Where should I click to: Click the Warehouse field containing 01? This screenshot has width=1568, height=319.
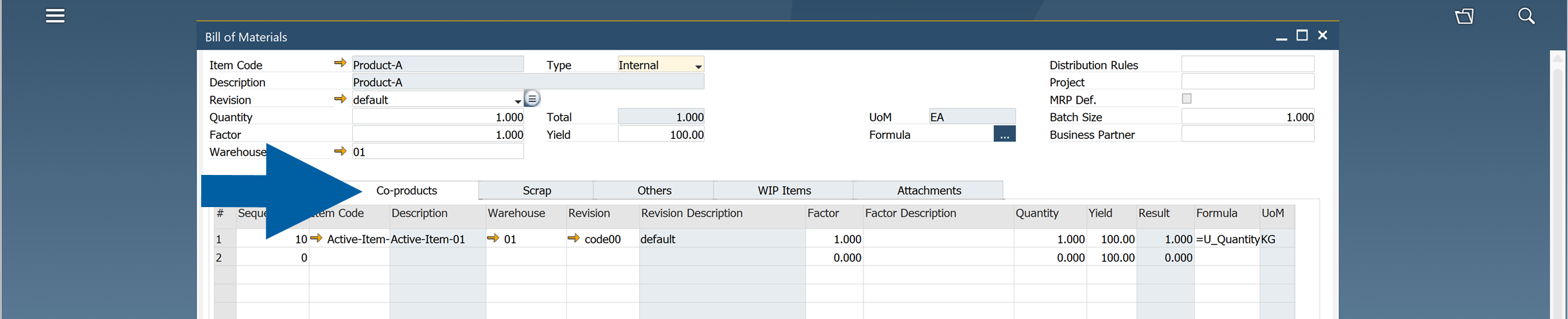pos(438,151)
